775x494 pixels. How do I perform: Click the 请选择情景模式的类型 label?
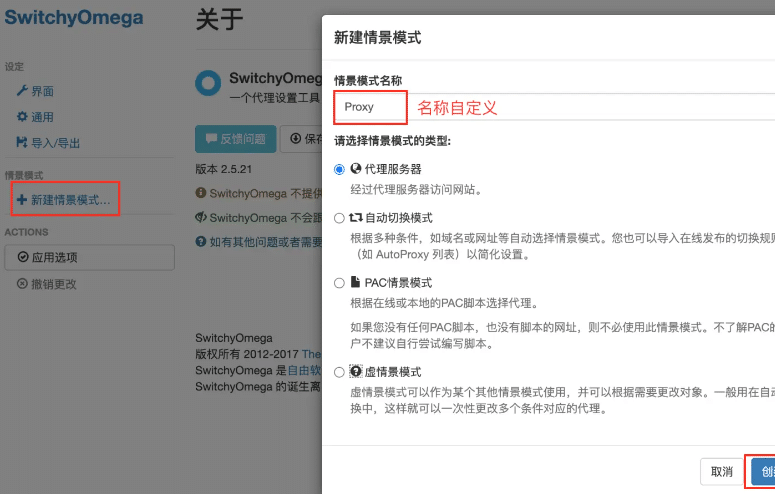[x=392, y=141]
